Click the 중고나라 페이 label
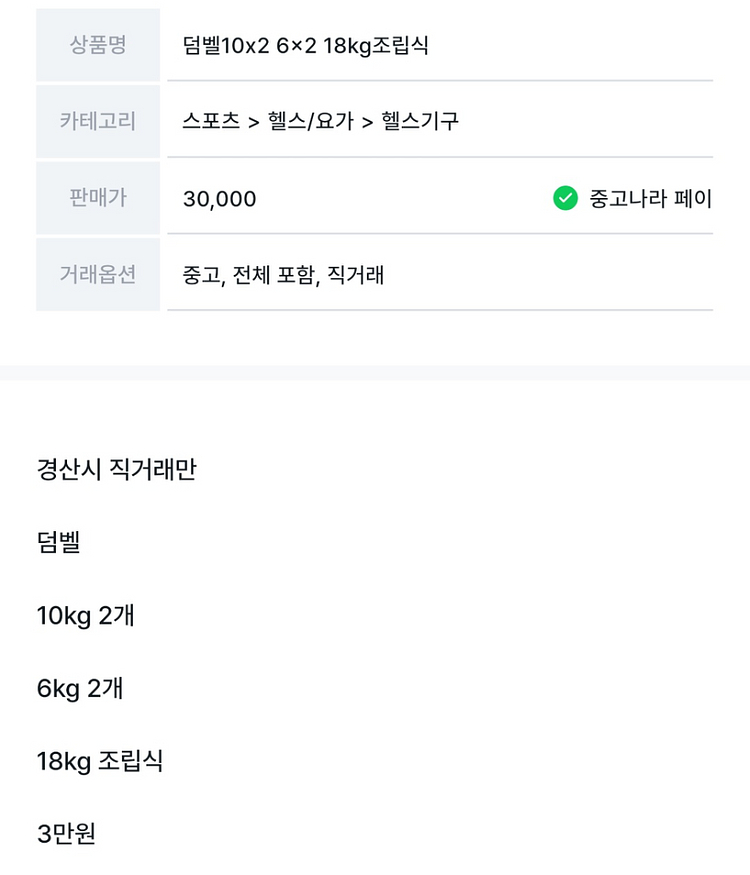The height and width of the screenshot is (875, 750). (x=651, y=198)
